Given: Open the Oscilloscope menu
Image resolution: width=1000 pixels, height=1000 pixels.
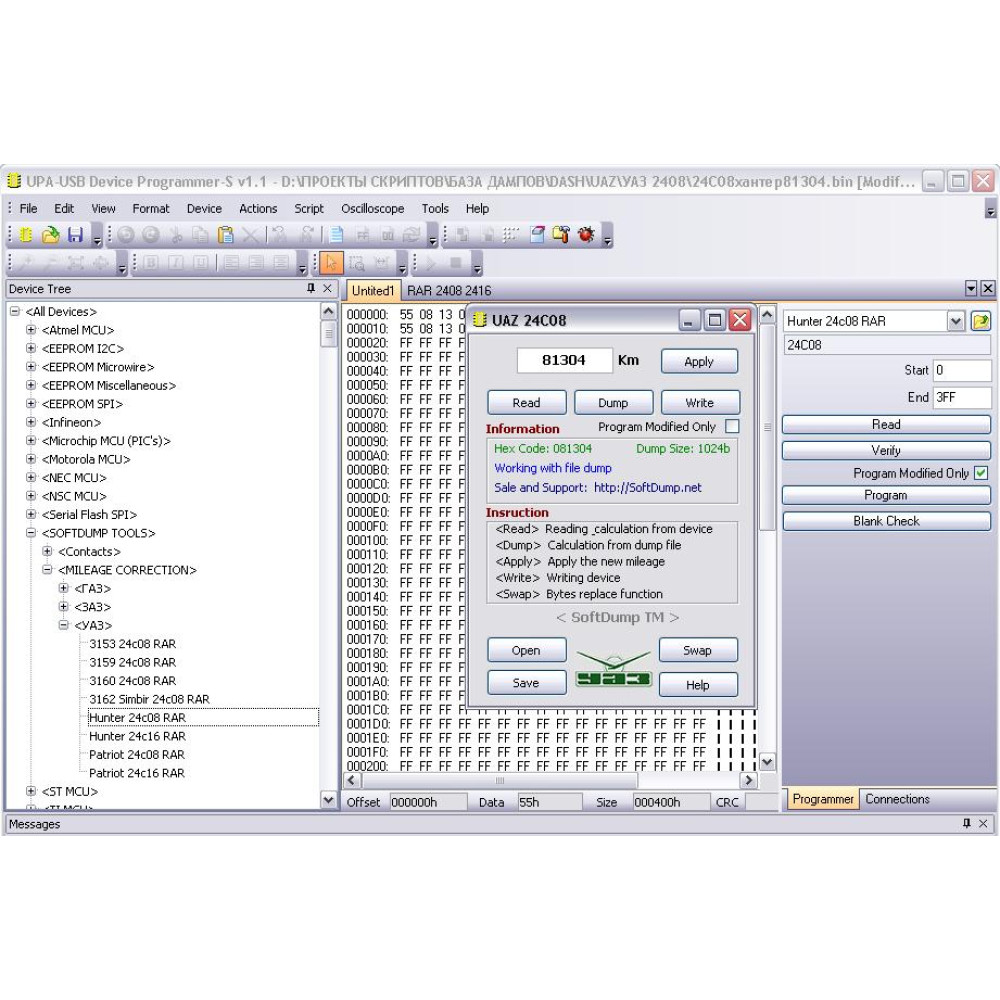Looking at the screenshot, I should click(372, 209).
